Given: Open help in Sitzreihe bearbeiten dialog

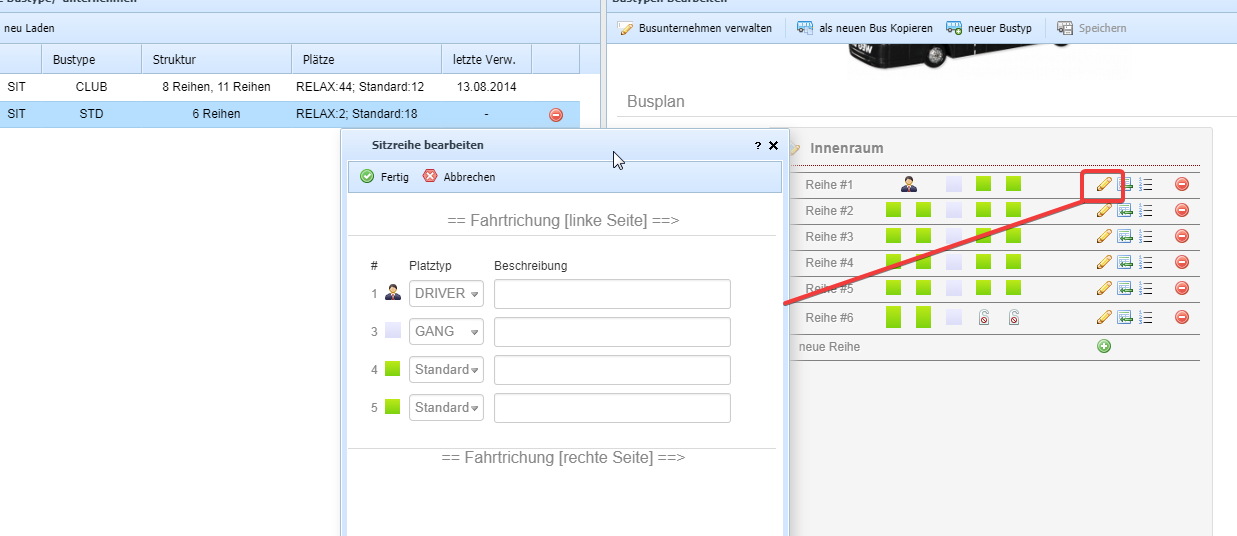Looking at the screenshot, I should tap(757, 146).
